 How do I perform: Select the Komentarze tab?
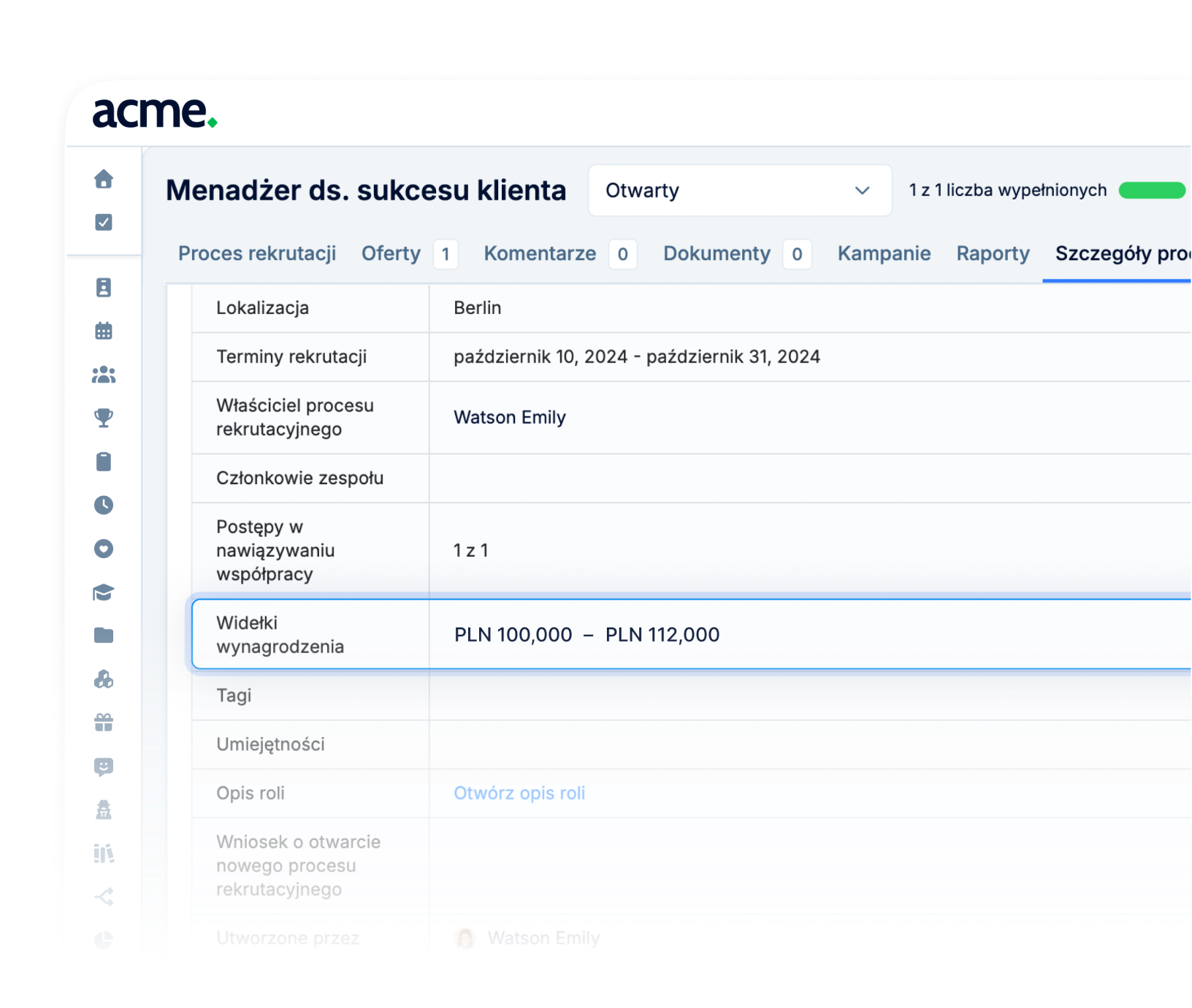tap(540, 253)
